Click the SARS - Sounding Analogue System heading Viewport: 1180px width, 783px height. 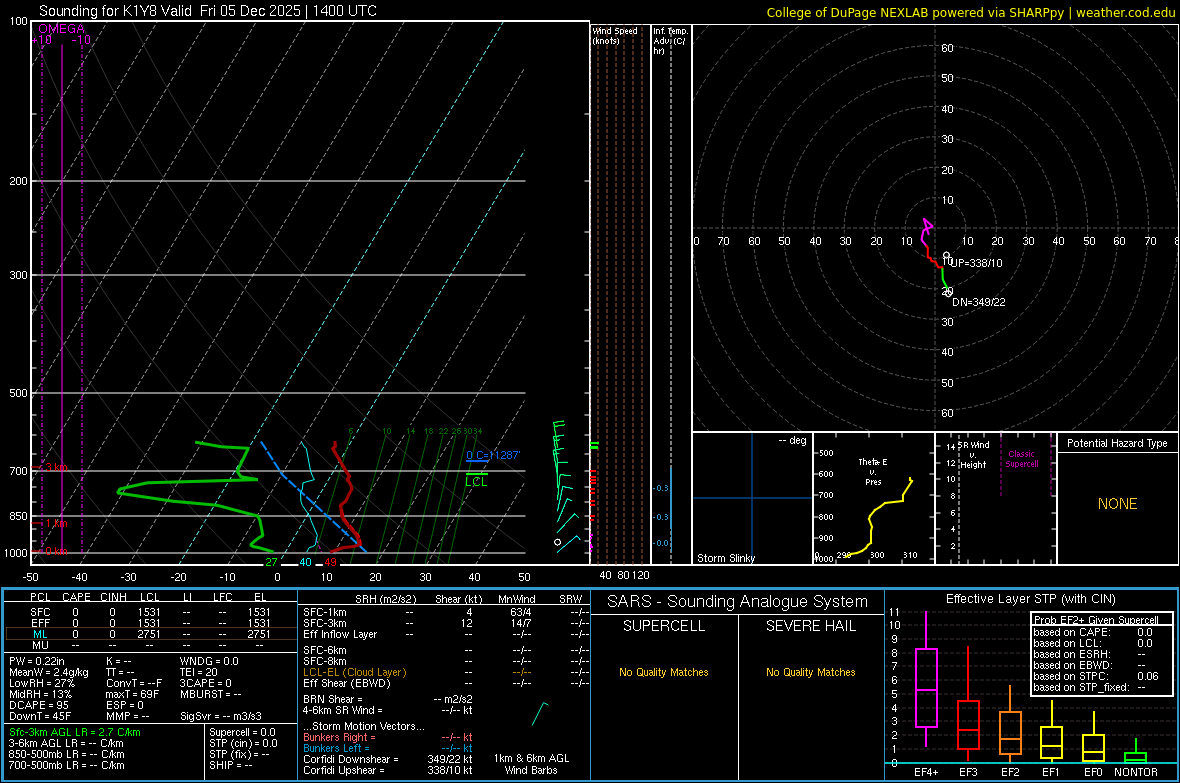click(x=738, y=602)
